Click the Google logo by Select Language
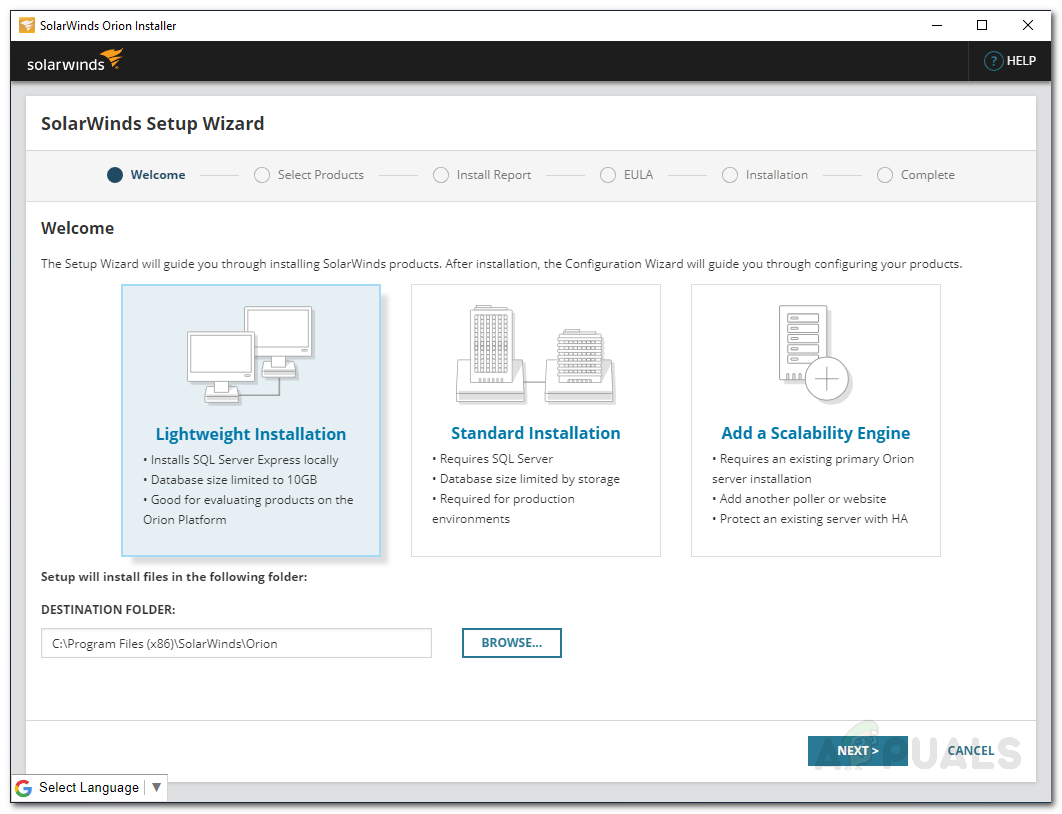The width and height of the screenshot is (1062, 814). 24,788
